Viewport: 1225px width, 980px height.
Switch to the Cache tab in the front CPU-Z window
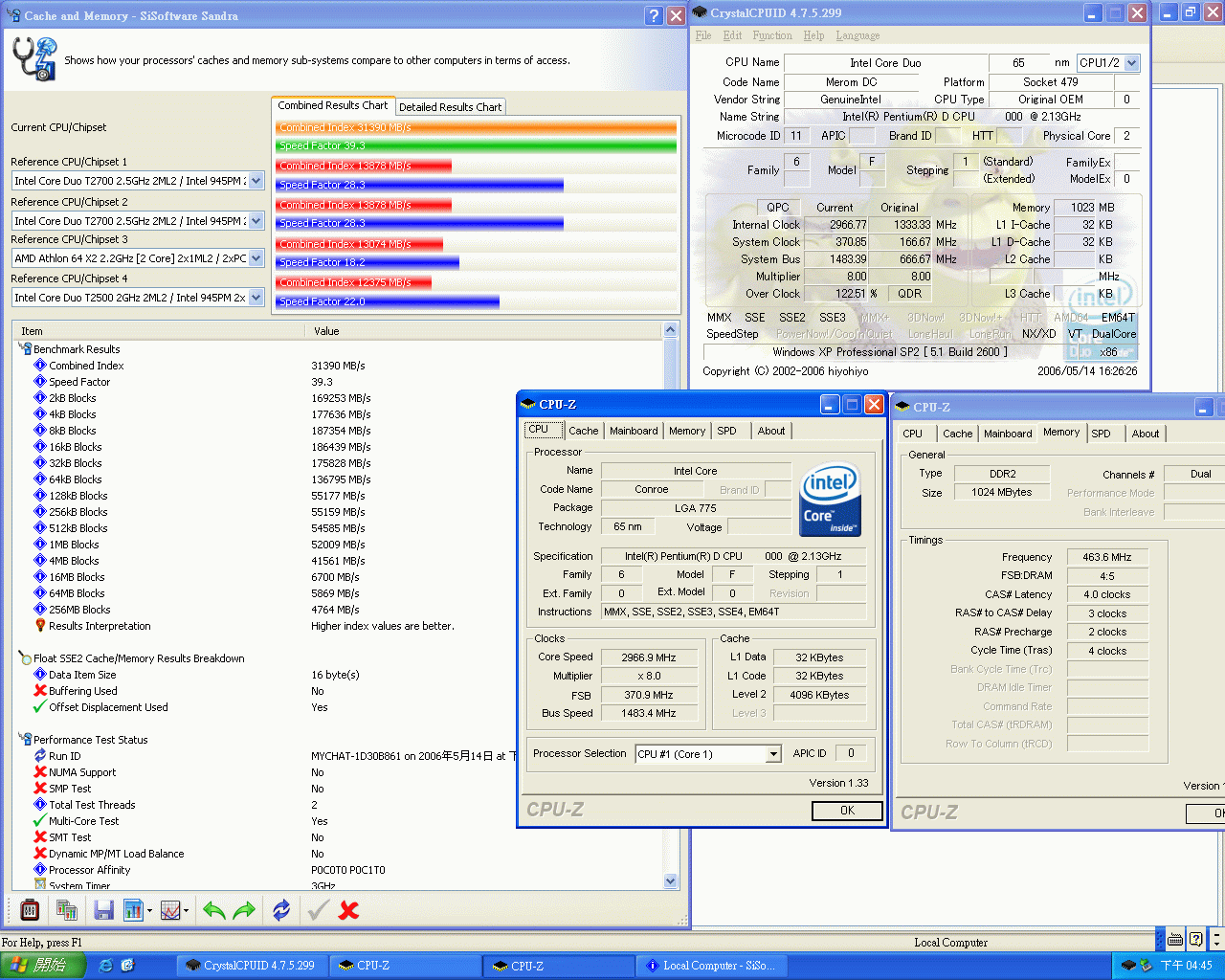(583, 432)
